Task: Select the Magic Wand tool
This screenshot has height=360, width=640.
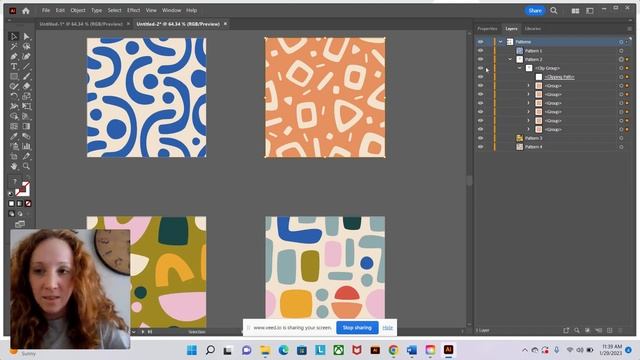Action: coord(14,47)
